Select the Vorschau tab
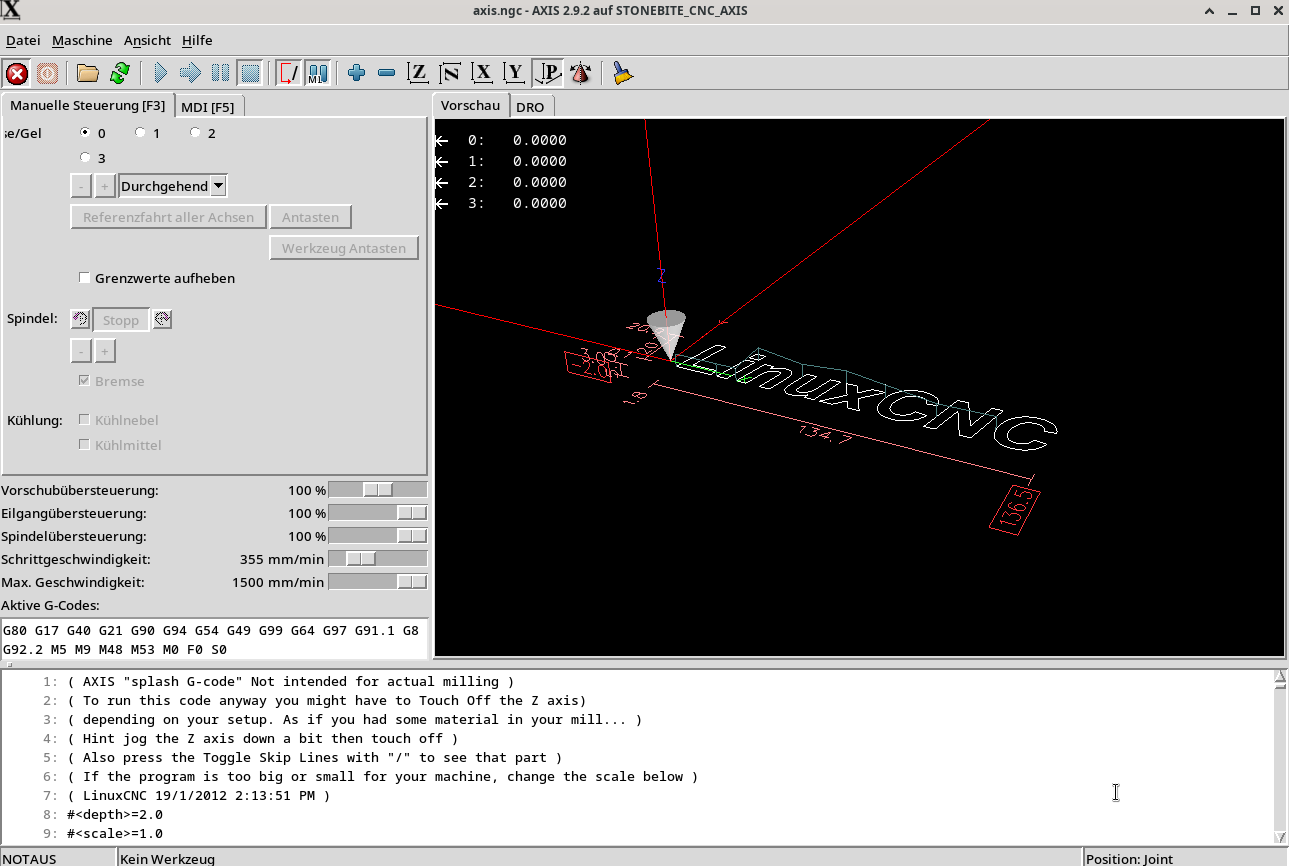The image size is (1289, 866). (x=470, y=105)
